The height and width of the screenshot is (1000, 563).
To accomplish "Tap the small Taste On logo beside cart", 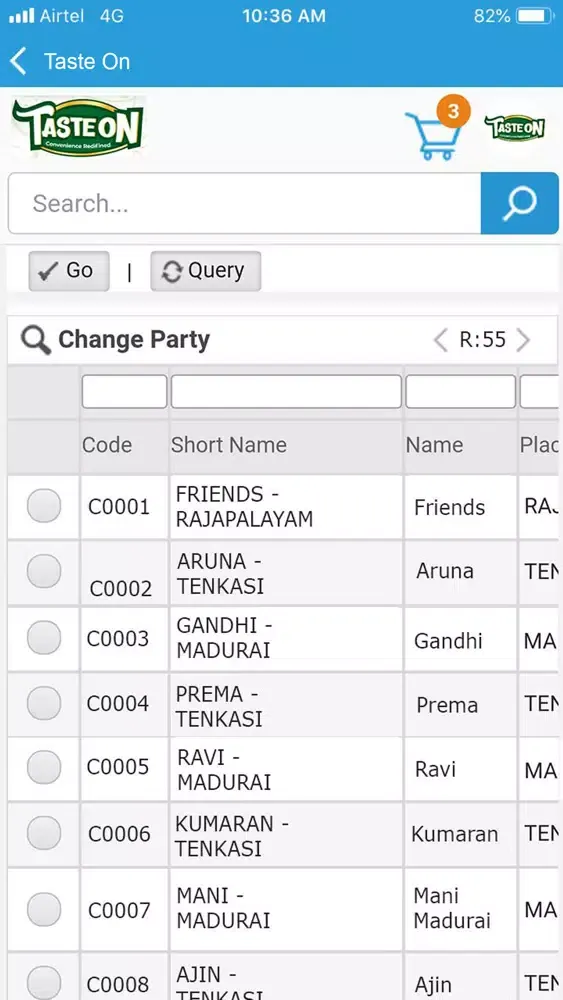I will (x=515, y=128).
